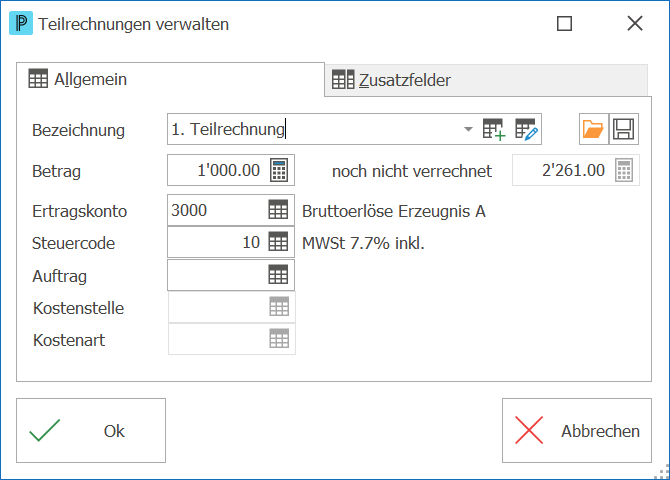Maximize the Teilrechnungen verwalten window
670x480 pixels.
[x=564, y=24]
